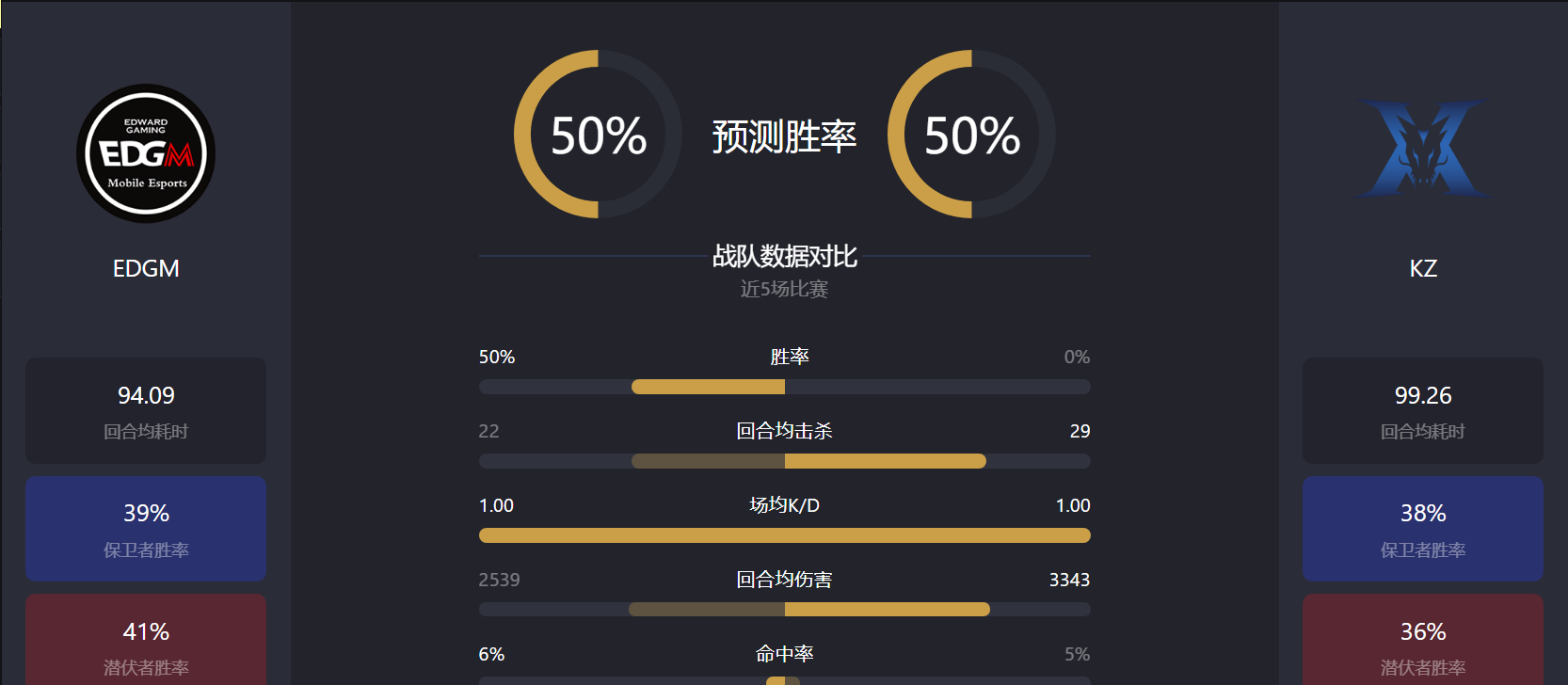Open the EDGM team name link

146,268
